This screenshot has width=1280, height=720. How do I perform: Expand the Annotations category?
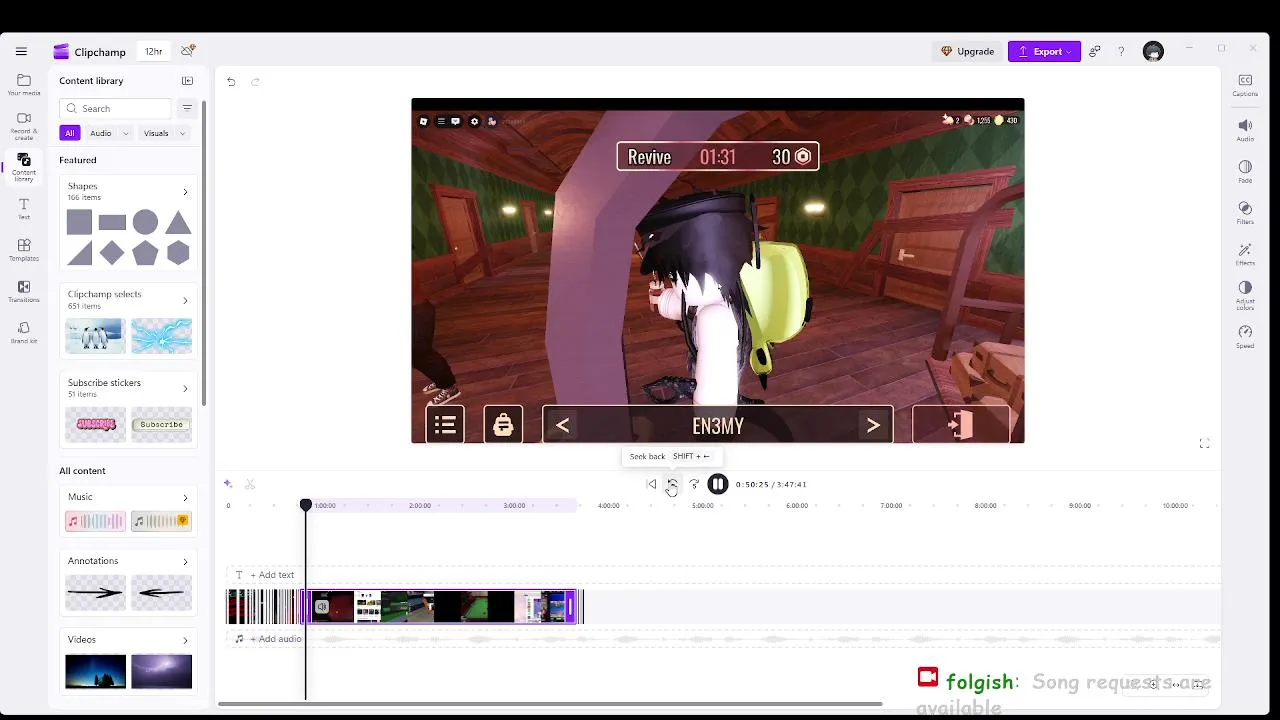(185, 561)
